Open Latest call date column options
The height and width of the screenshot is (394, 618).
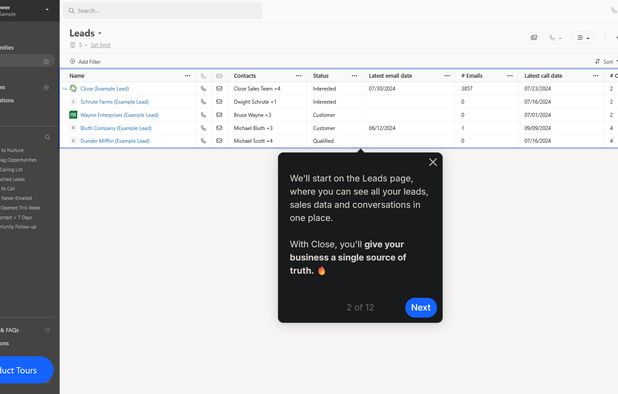596,76
